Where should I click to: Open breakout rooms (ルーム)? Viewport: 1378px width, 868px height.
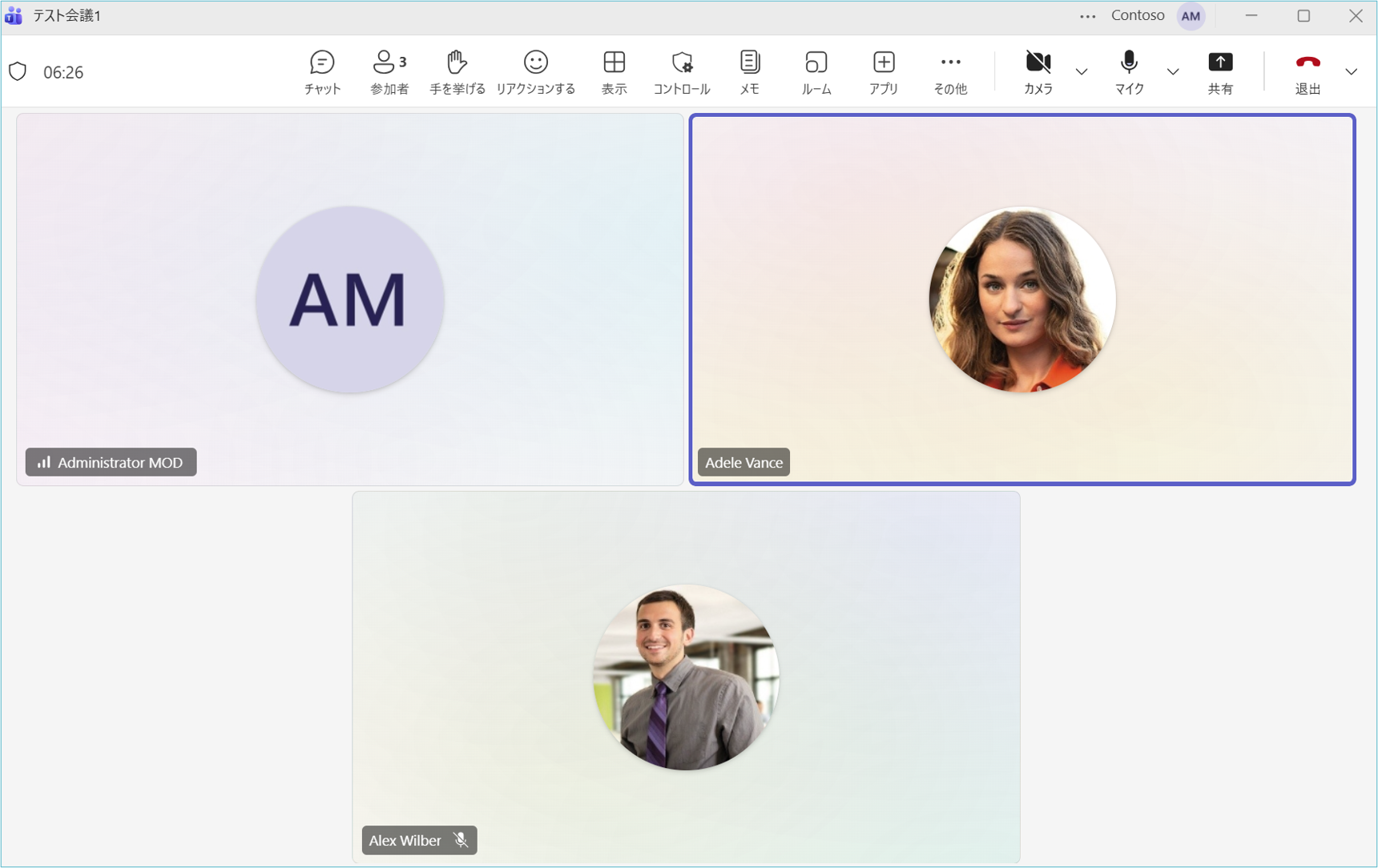[x=816, y=72]
